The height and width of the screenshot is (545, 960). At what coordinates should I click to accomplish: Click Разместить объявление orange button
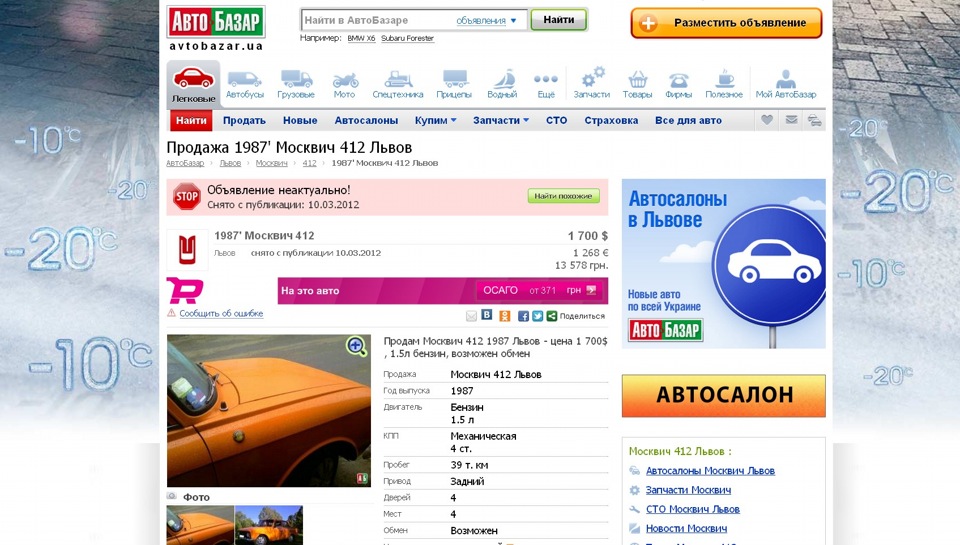(726, 23)
